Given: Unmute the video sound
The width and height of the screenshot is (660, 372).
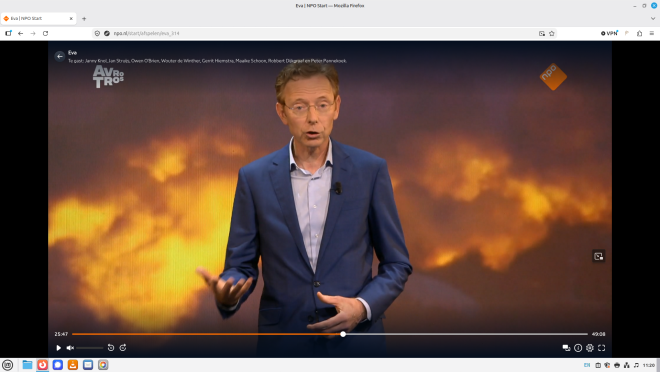Looking at the screenshot, I should 70,348.
